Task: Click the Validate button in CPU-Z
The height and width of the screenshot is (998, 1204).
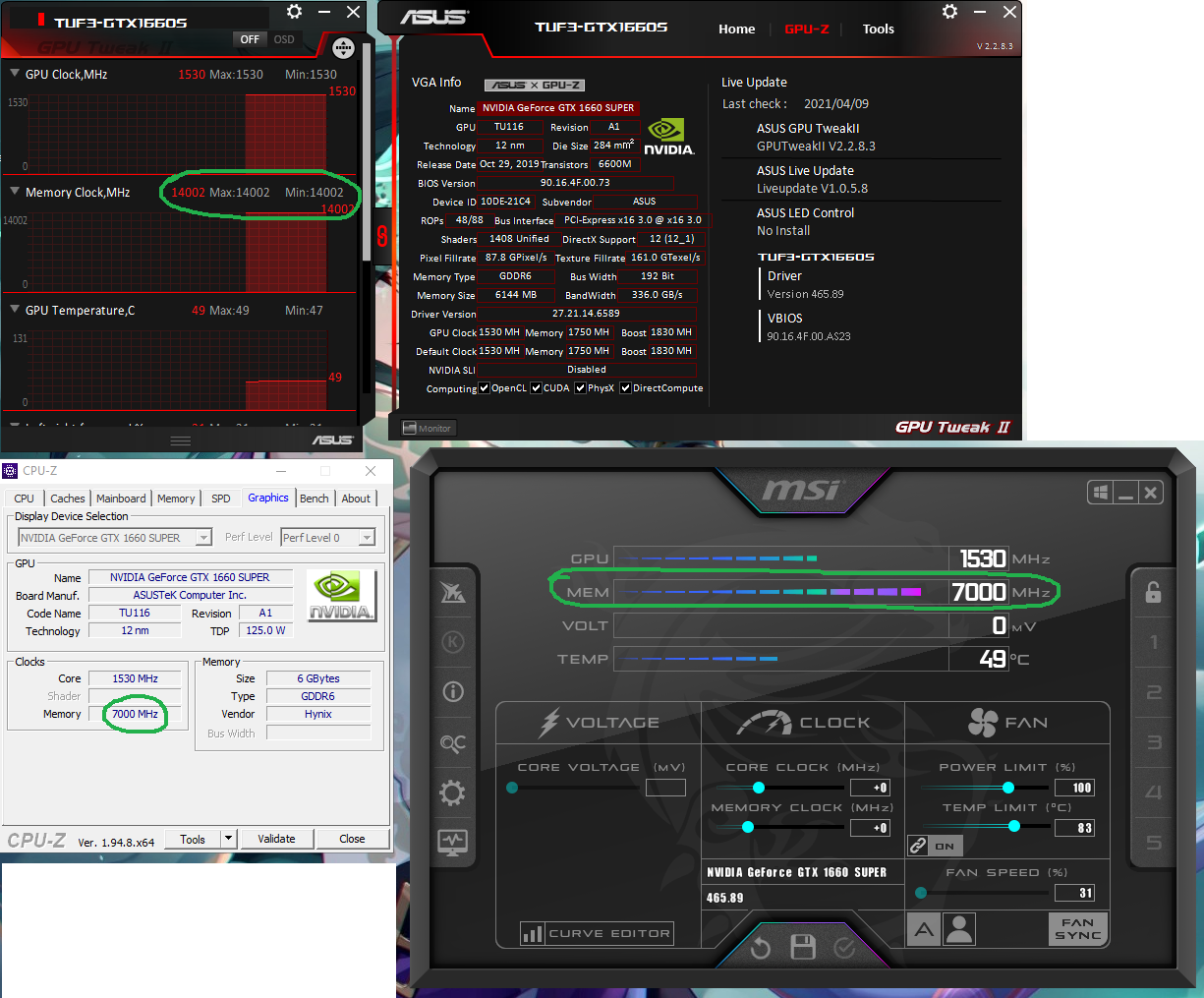Action: point(276,839)
